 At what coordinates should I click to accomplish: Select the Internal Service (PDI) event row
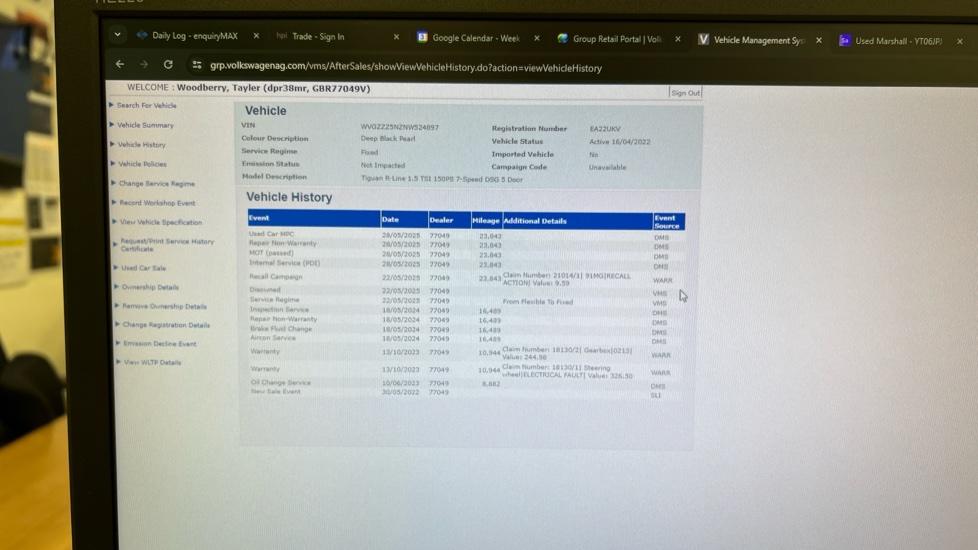click(466, 264)
